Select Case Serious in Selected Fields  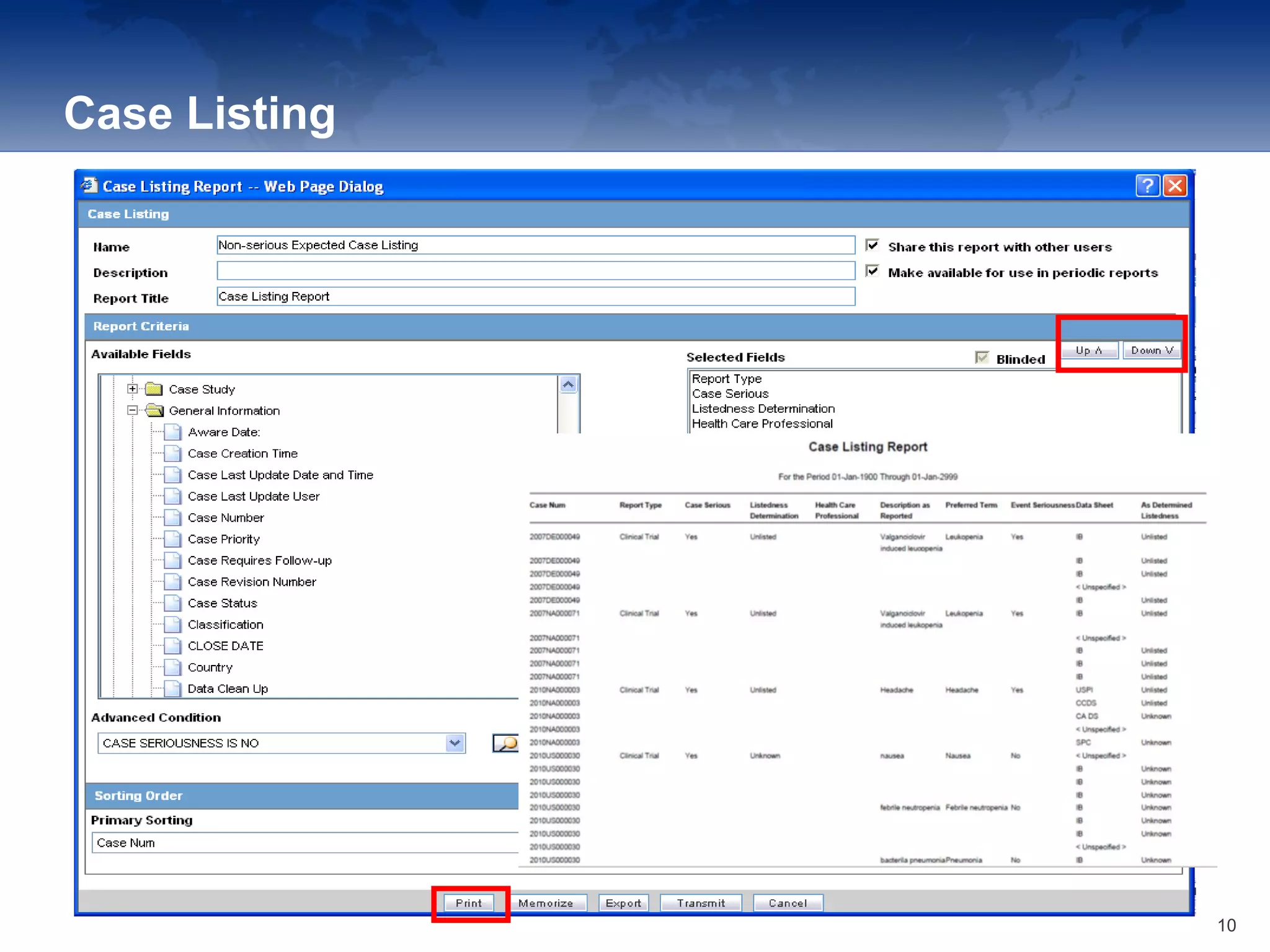pos(730,394)
